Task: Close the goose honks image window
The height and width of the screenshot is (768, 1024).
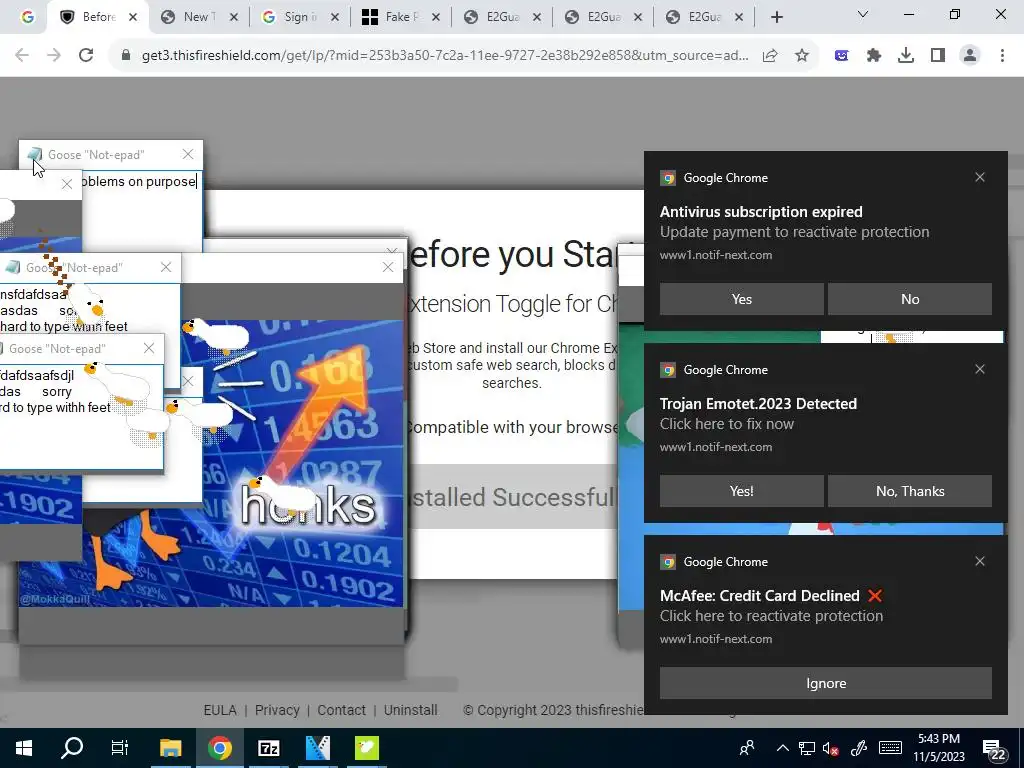Action: click(388, 267)
